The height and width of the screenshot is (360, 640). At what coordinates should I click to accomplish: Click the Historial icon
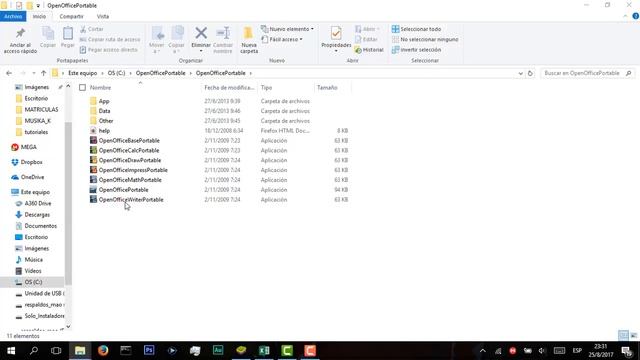pyautogui.click(x=358, y=50)
